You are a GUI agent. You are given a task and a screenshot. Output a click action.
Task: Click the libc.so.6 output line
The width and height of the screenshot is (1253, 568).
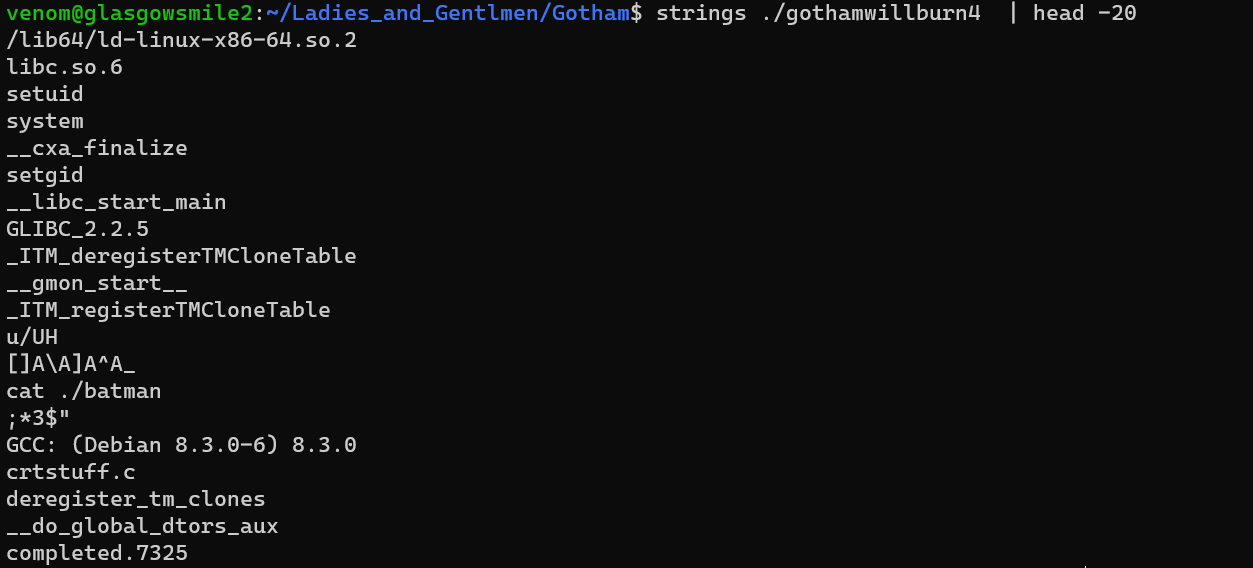tap(64, 67)
